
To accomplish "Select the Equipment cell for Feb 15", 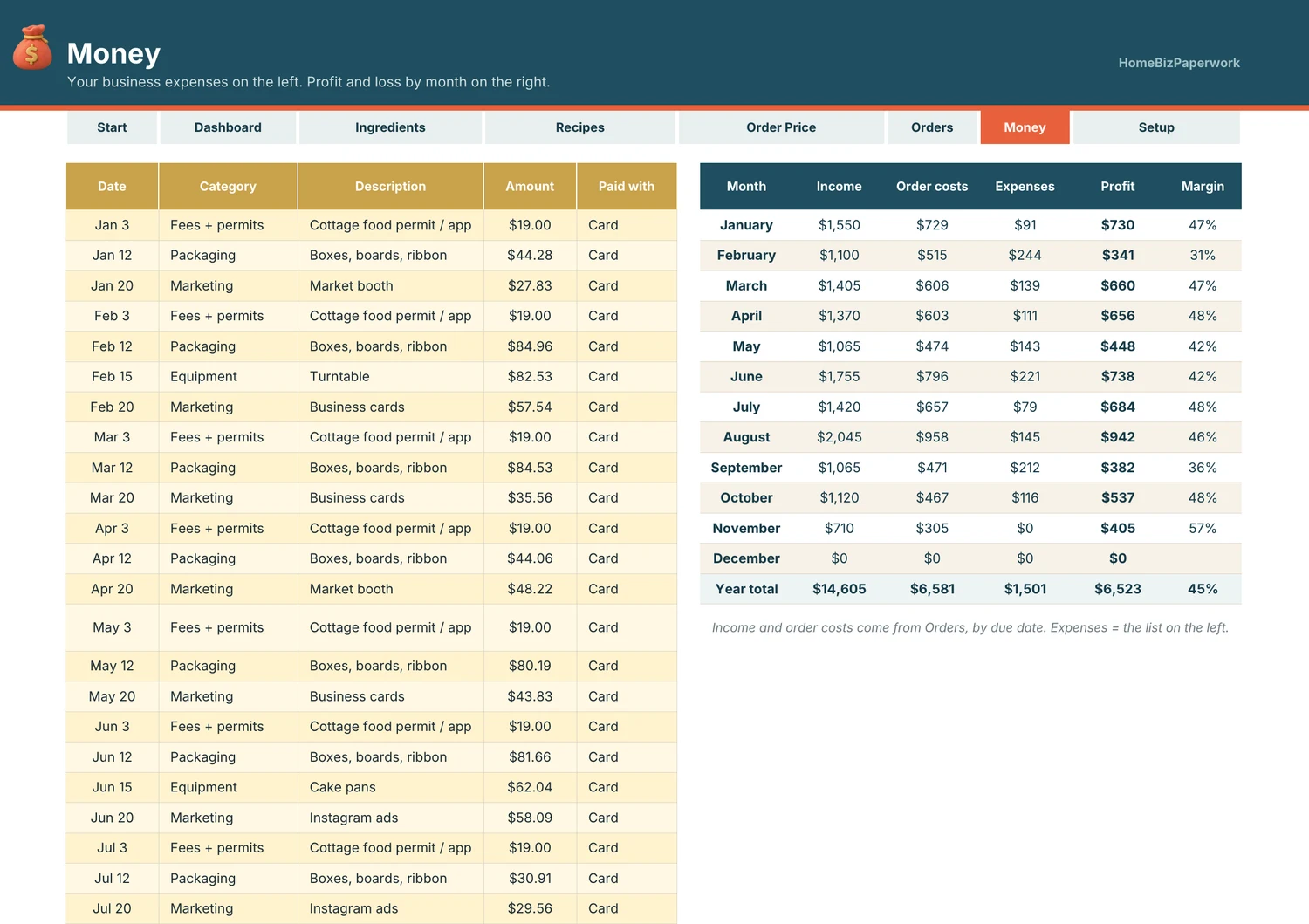I will (x=228, y=377).
